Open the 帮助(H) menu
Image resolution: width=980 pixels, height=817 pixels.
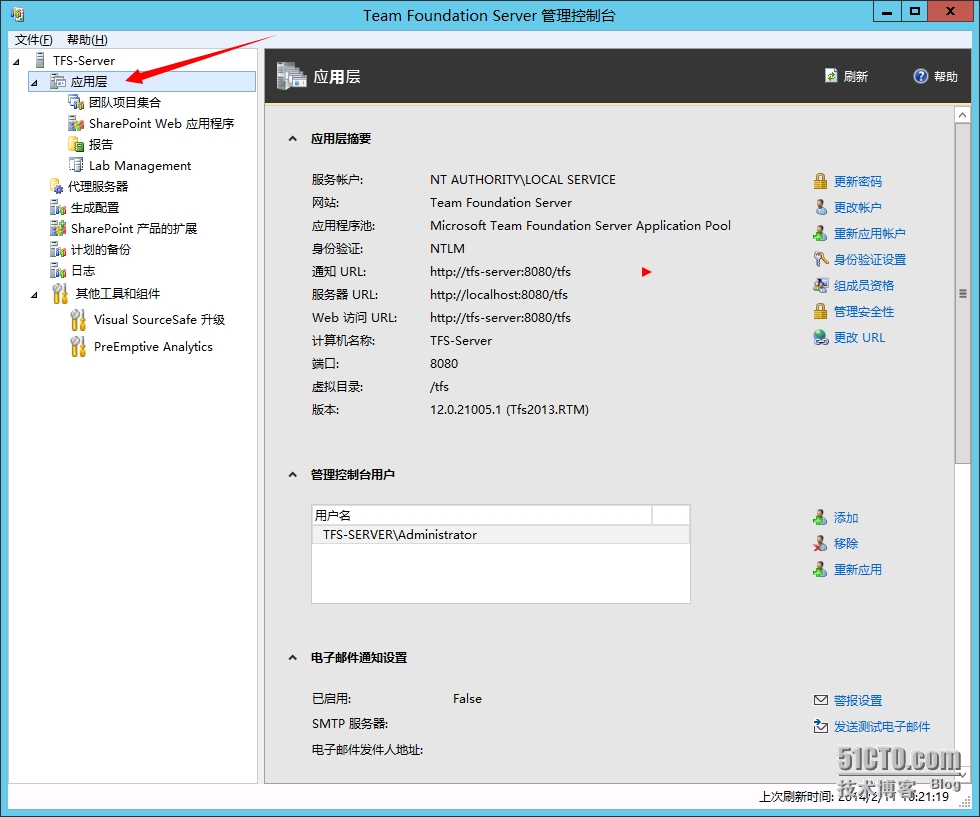[88, 40]
